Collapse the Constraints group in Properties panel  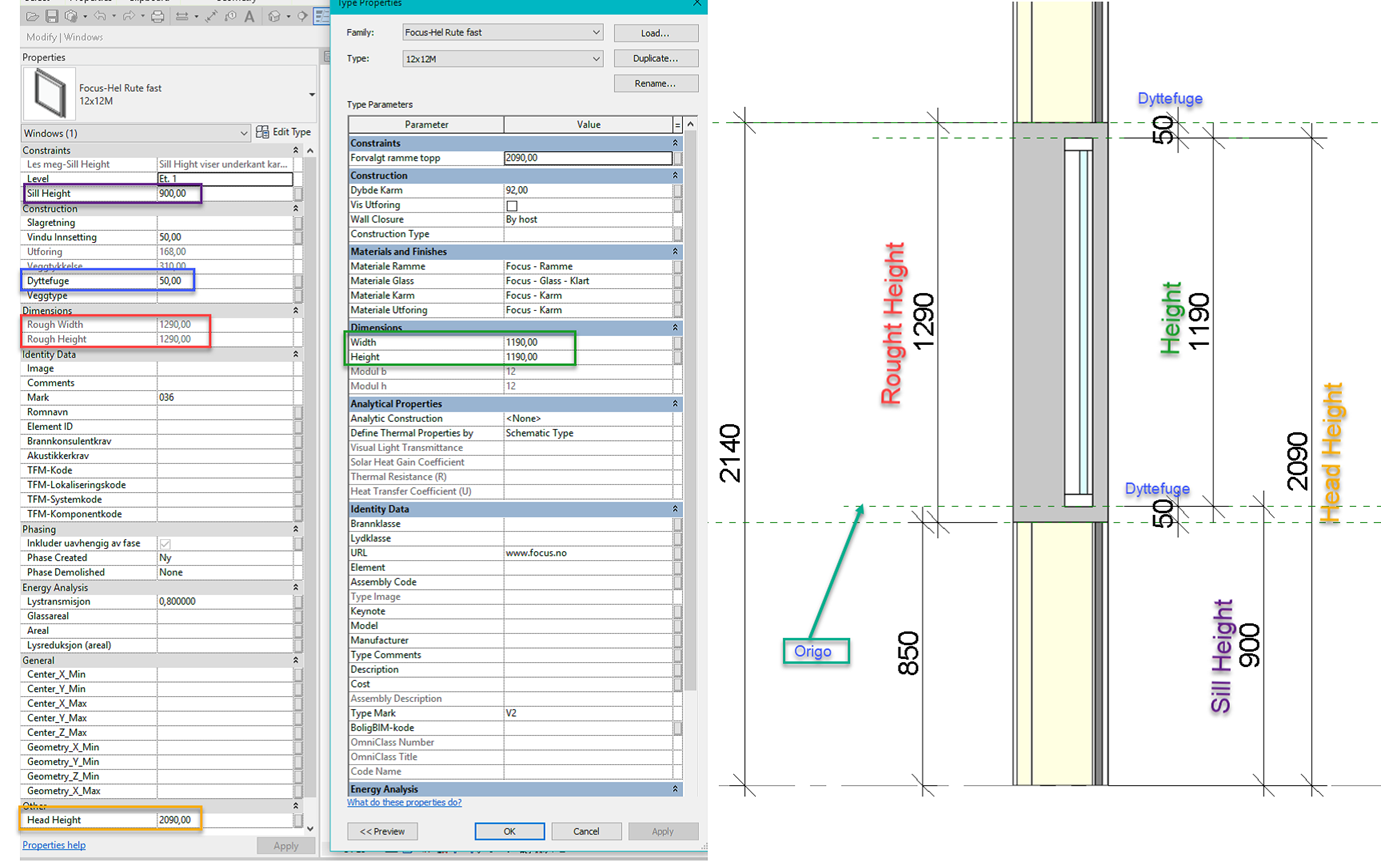(x=296, y=150)
